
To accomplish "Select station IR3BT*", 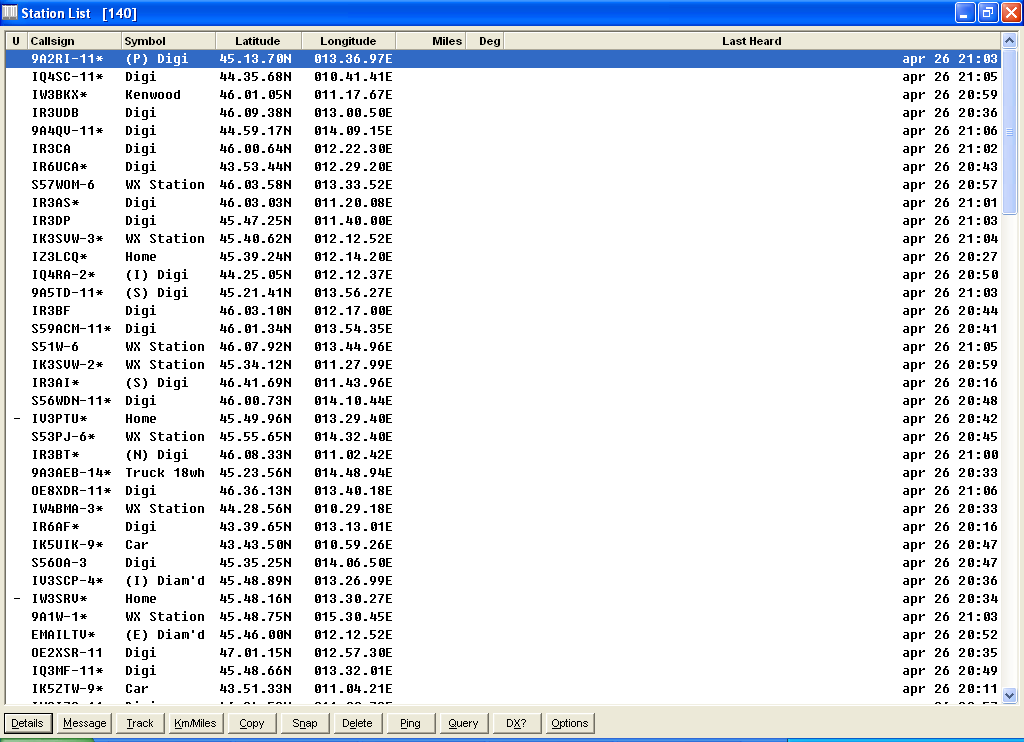I will (x=503, y=455).
